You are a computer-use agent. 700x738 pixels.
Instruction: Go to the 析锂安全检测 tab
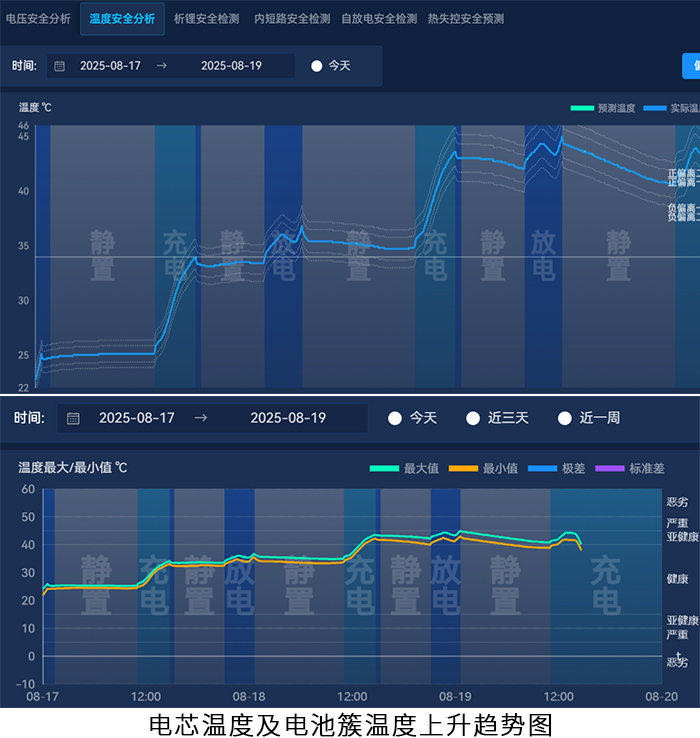pyautogui.click(x=206, y=19)
